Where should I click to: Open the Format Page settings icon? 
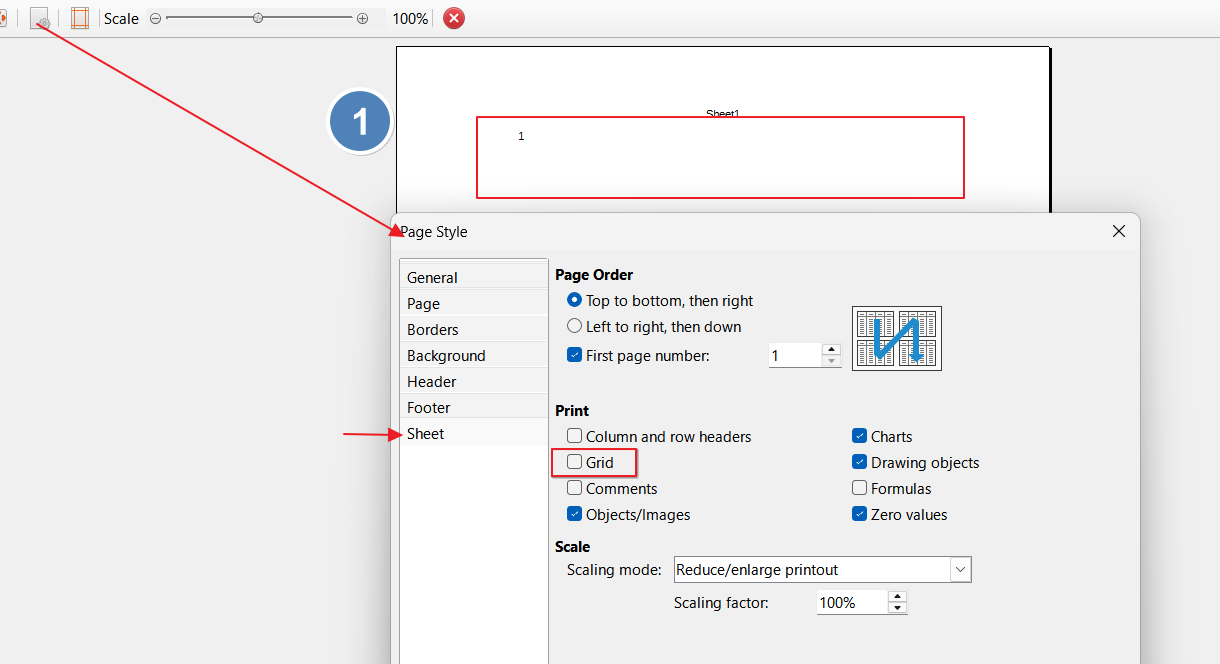40,18
